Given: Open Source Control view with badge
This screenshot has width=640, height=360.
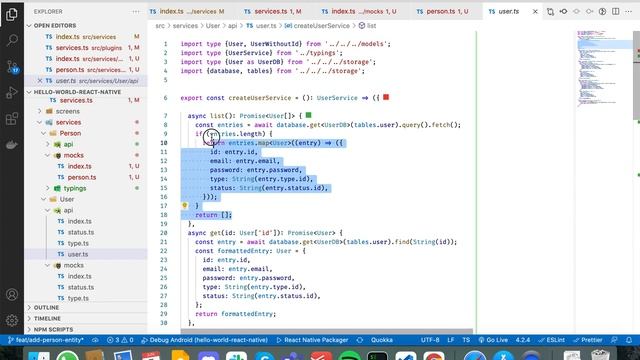Looking at the screenshot, I should [x=12, y=66].
